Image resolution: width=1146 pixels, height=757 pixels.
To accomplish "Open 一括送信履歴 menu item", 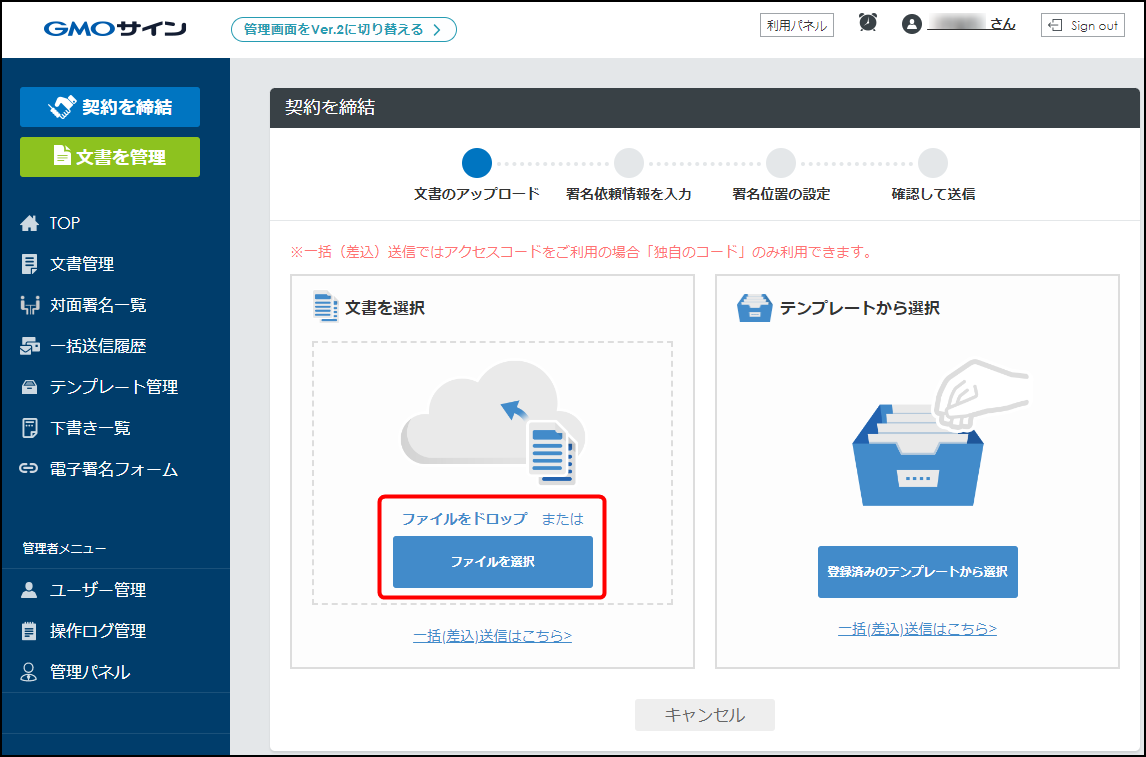I will coord(98,346).
